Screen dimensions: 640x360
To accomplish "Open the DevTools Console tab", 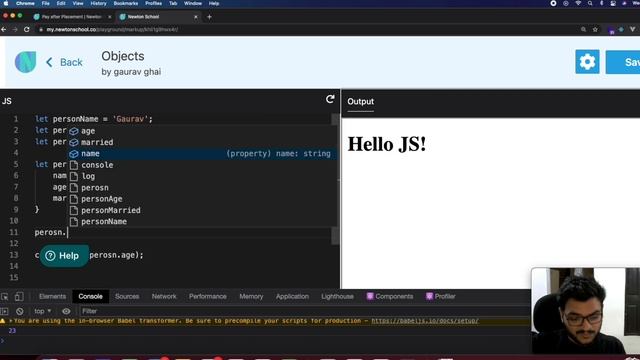I will click(91, 296).
